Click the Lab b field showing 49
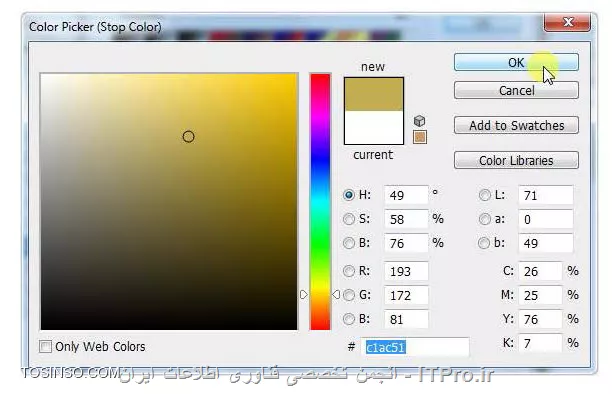Viewport: 612px width, 394px height. [x=546, y=244]
